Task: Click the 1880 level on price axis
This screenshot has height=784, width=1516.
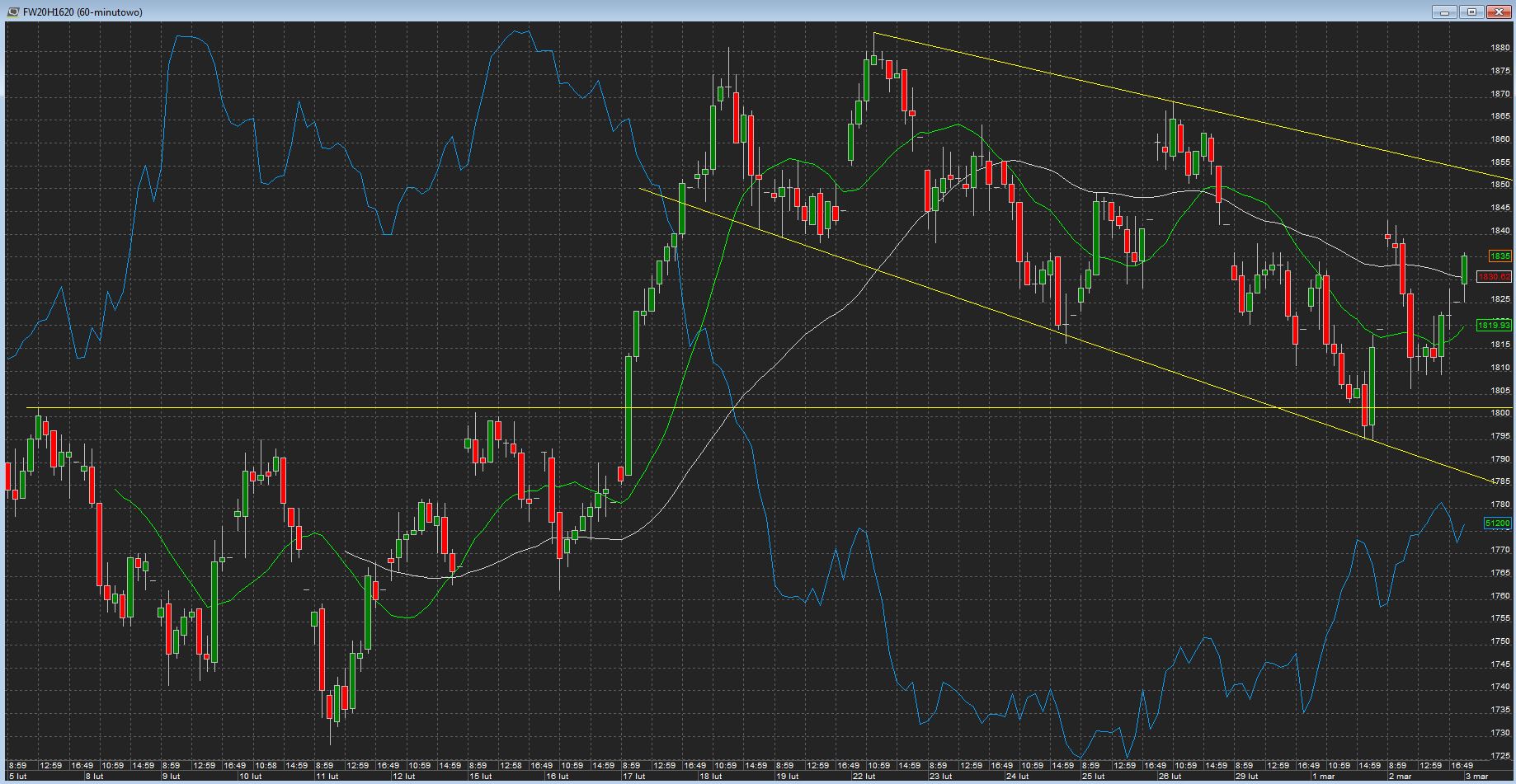Action: [x=1500, y=48]
